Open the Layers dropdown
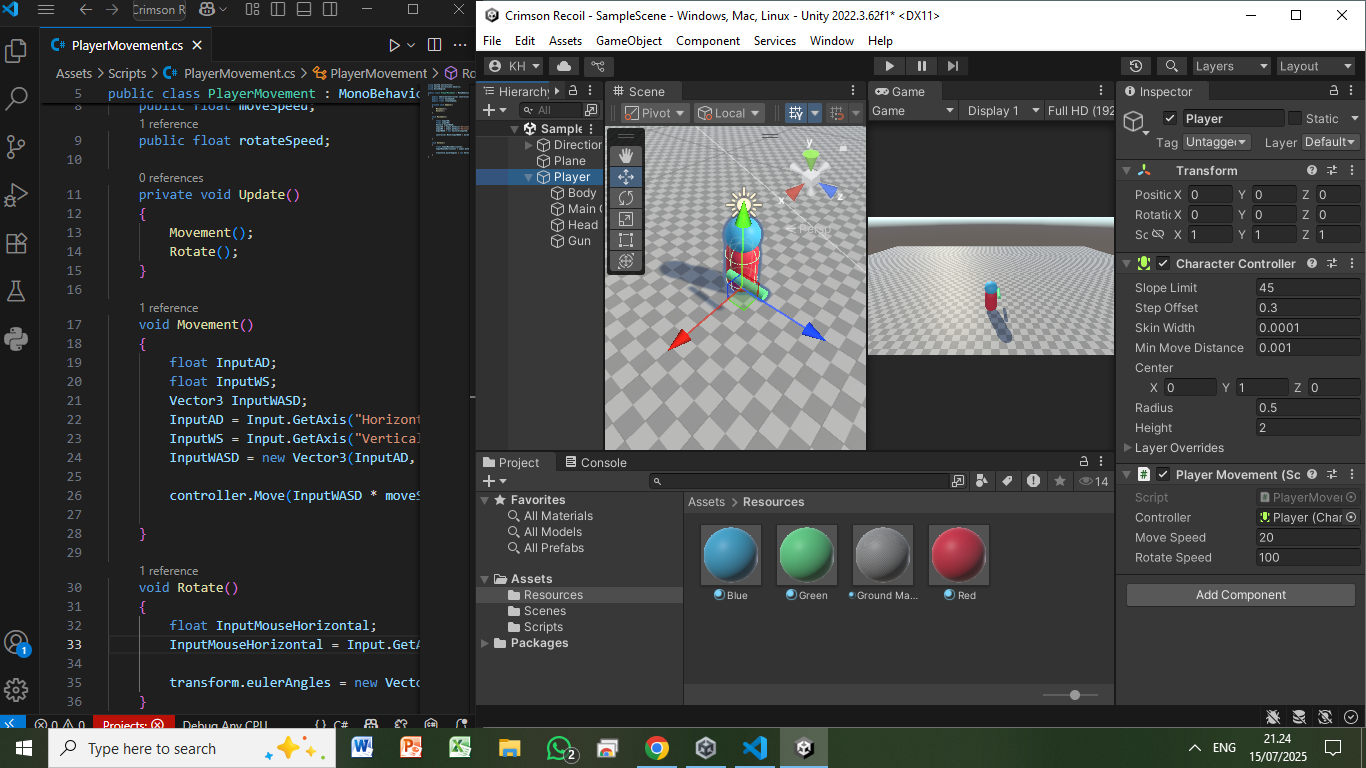This screenshot has height=768, width=1366. point(1231,66)
